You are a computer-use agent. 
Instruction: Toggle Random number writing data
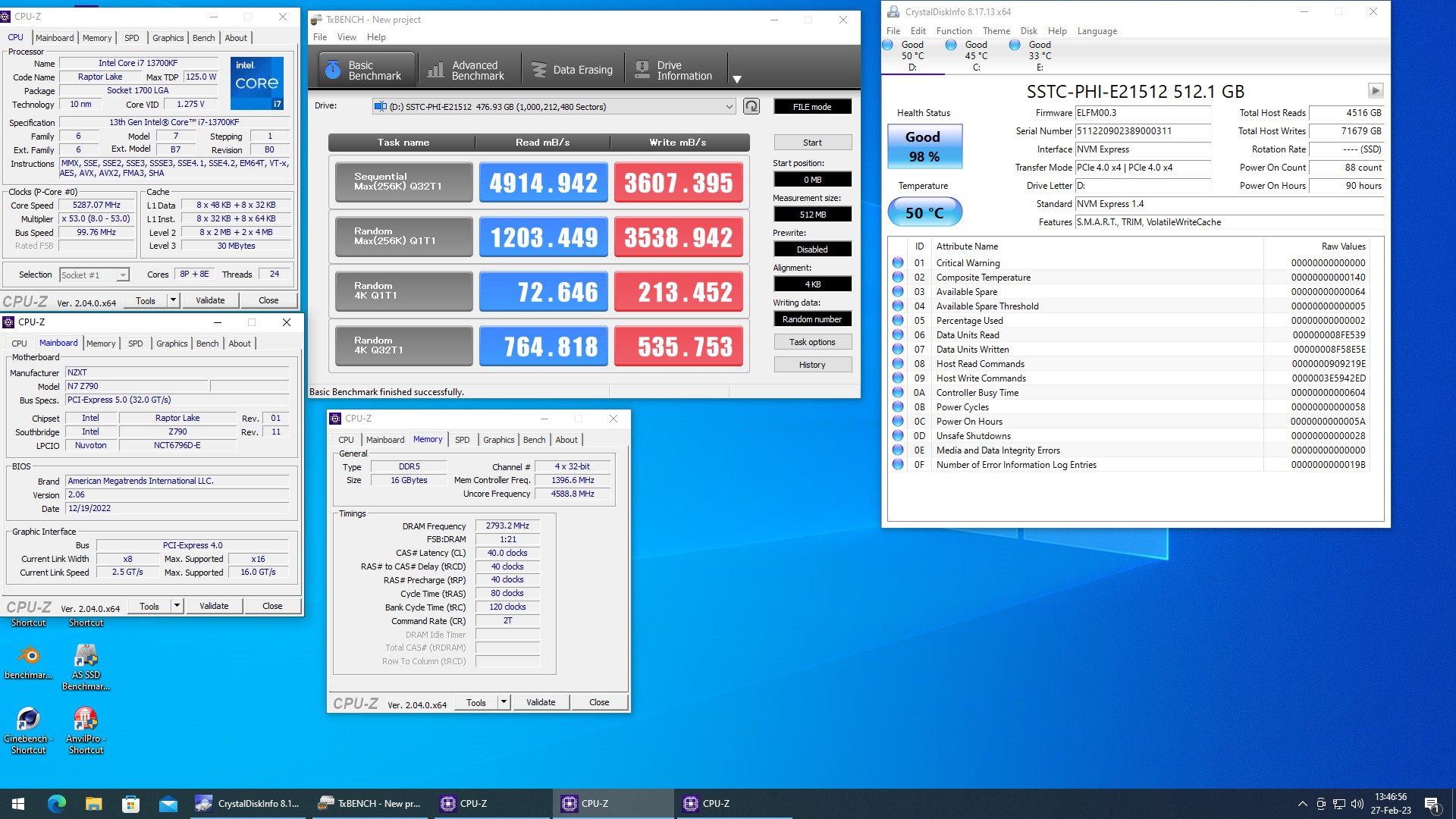pyautogui.click(x=812, y=318)
